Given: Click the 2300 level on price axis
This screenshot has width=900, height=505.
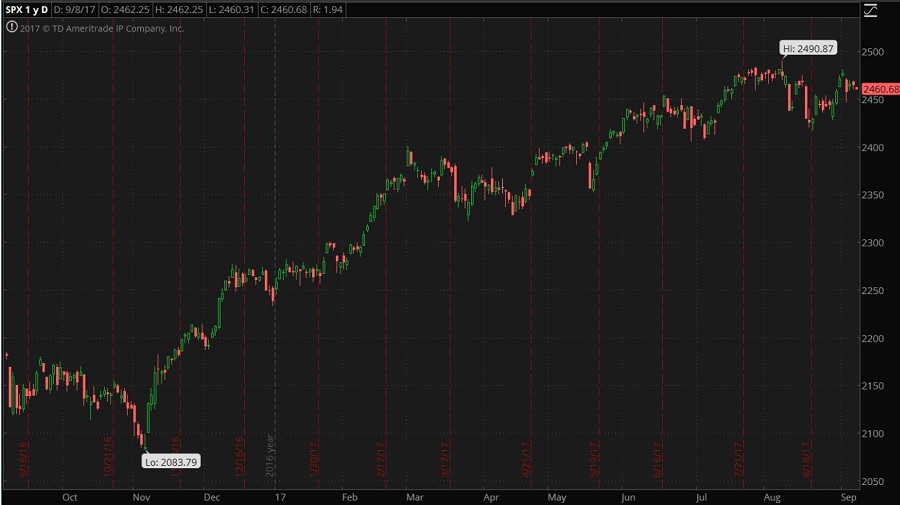Looking at the screenshot, I should click(876, 243).
